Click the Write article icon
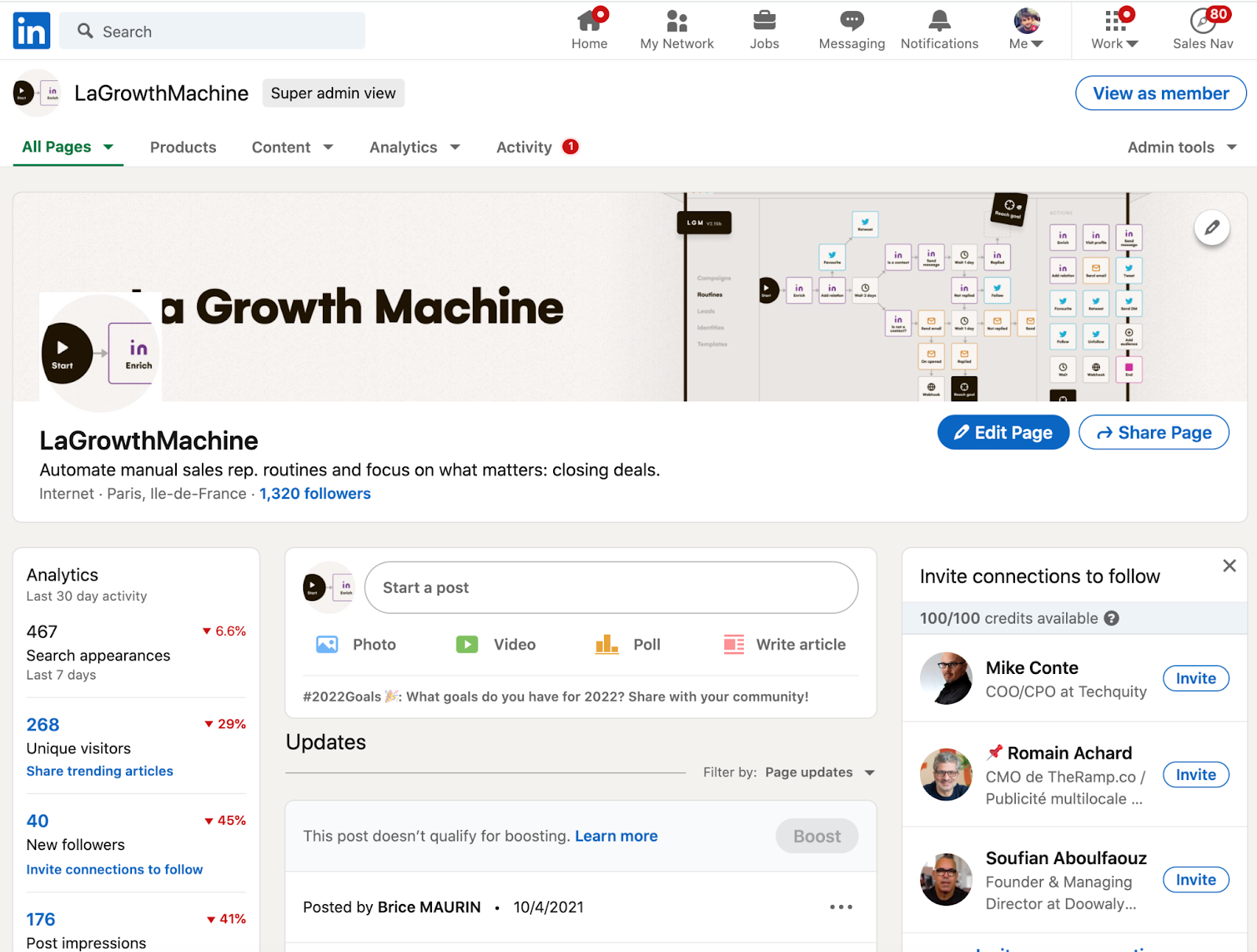The image size is (1257, 952). click(734, 645)
